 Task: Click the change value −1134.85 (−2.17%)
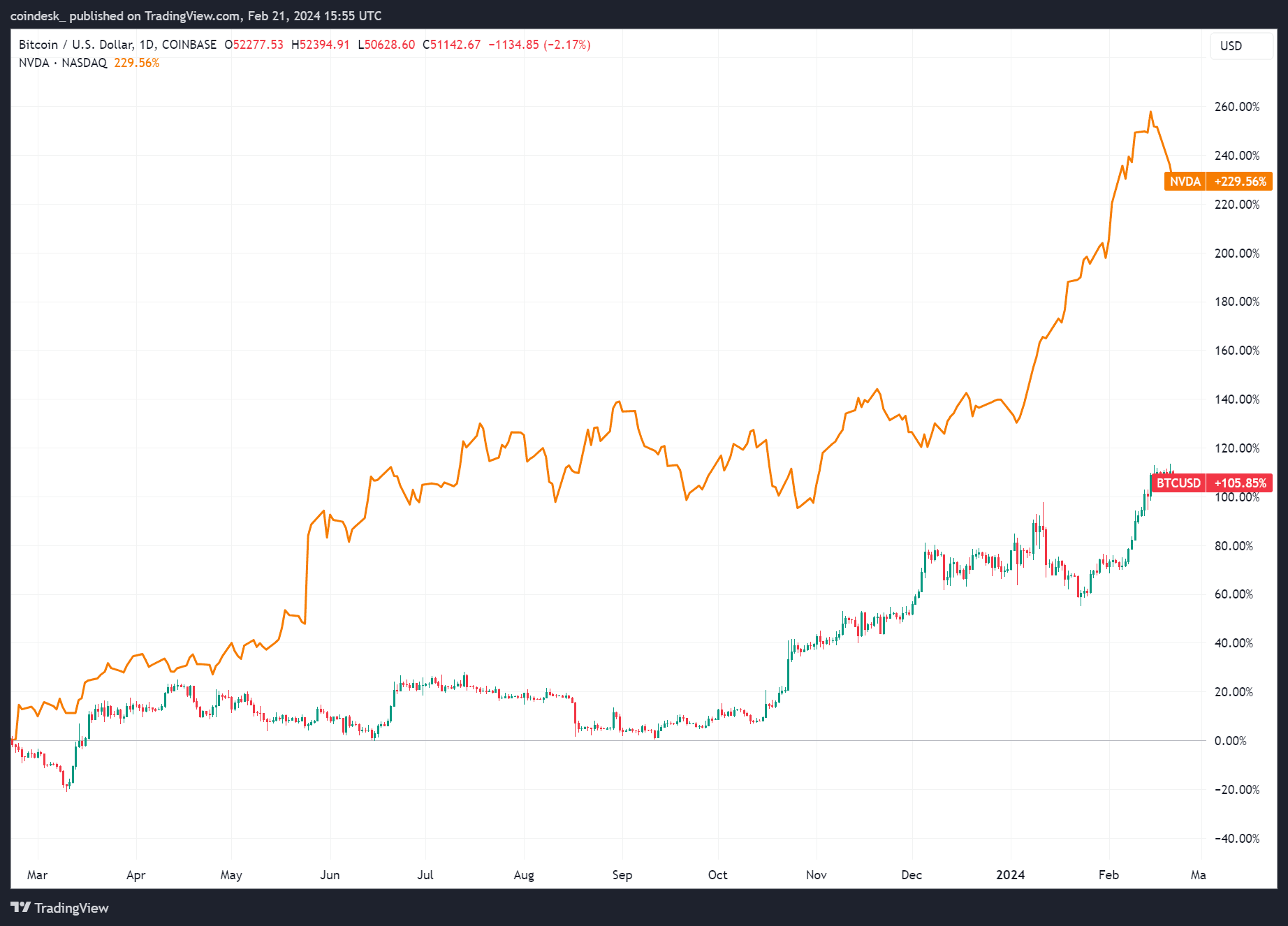tap(539, 45)
